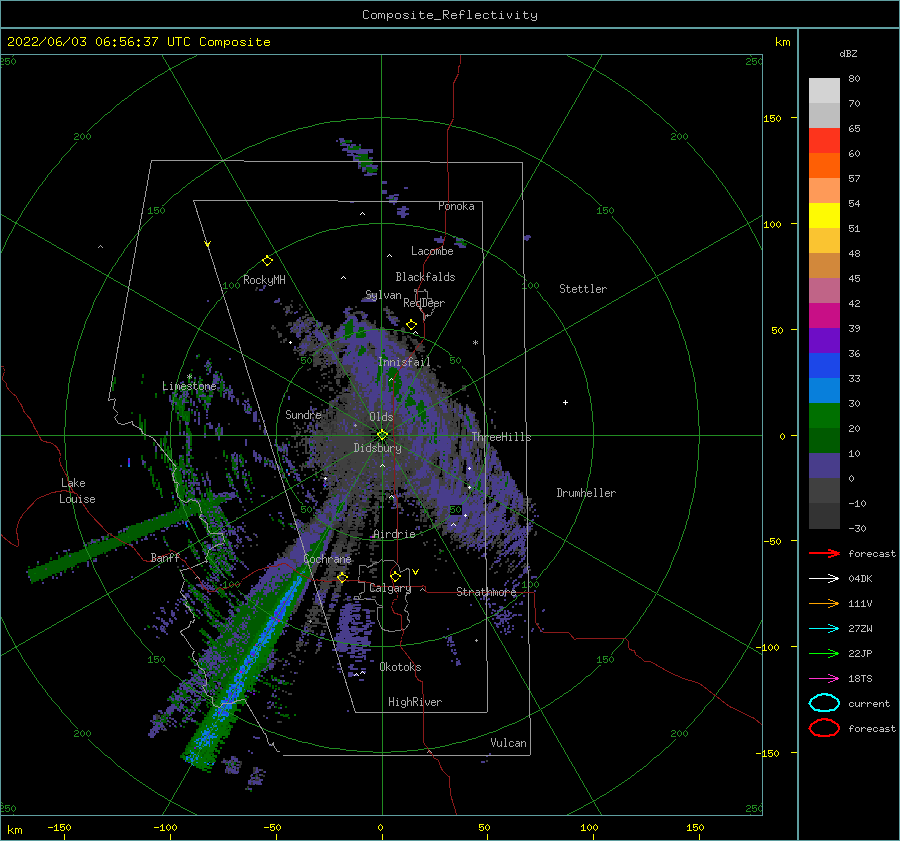Click the Drumheller label
This screenshot has width=900, height=841.
(585, 493)
